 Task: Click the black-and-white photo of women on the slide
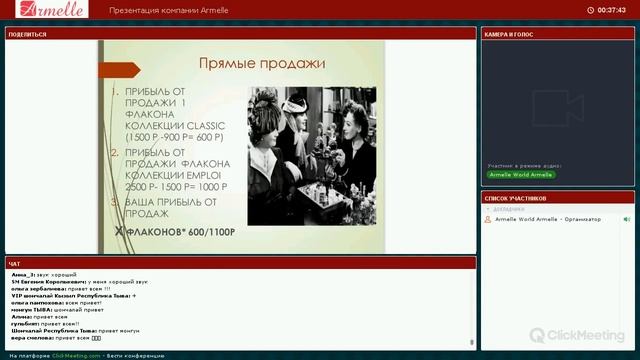coord(312,156)
